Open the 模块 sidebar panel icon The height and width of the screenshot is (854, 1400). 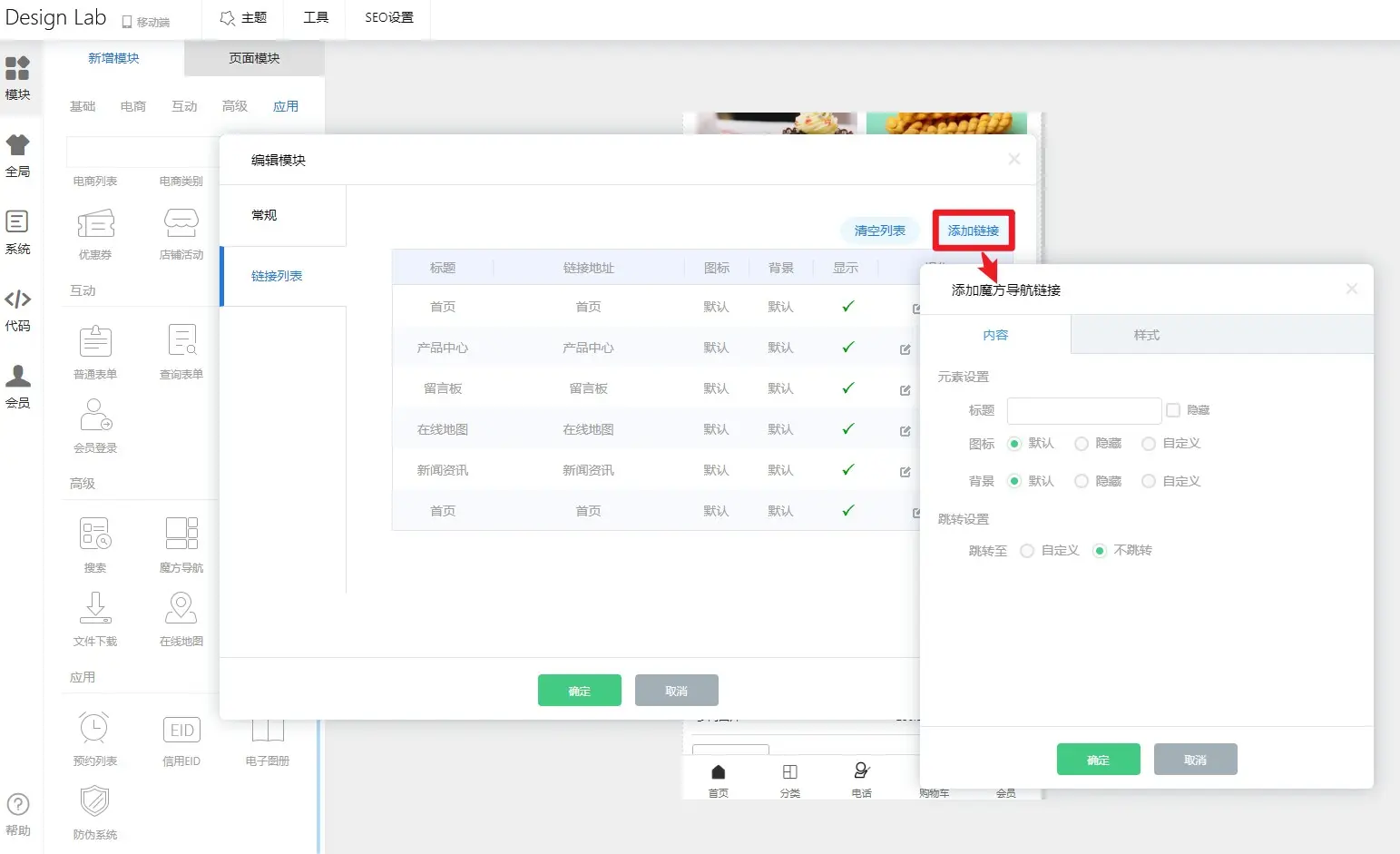pyautogui.click(x=17, y=69)
